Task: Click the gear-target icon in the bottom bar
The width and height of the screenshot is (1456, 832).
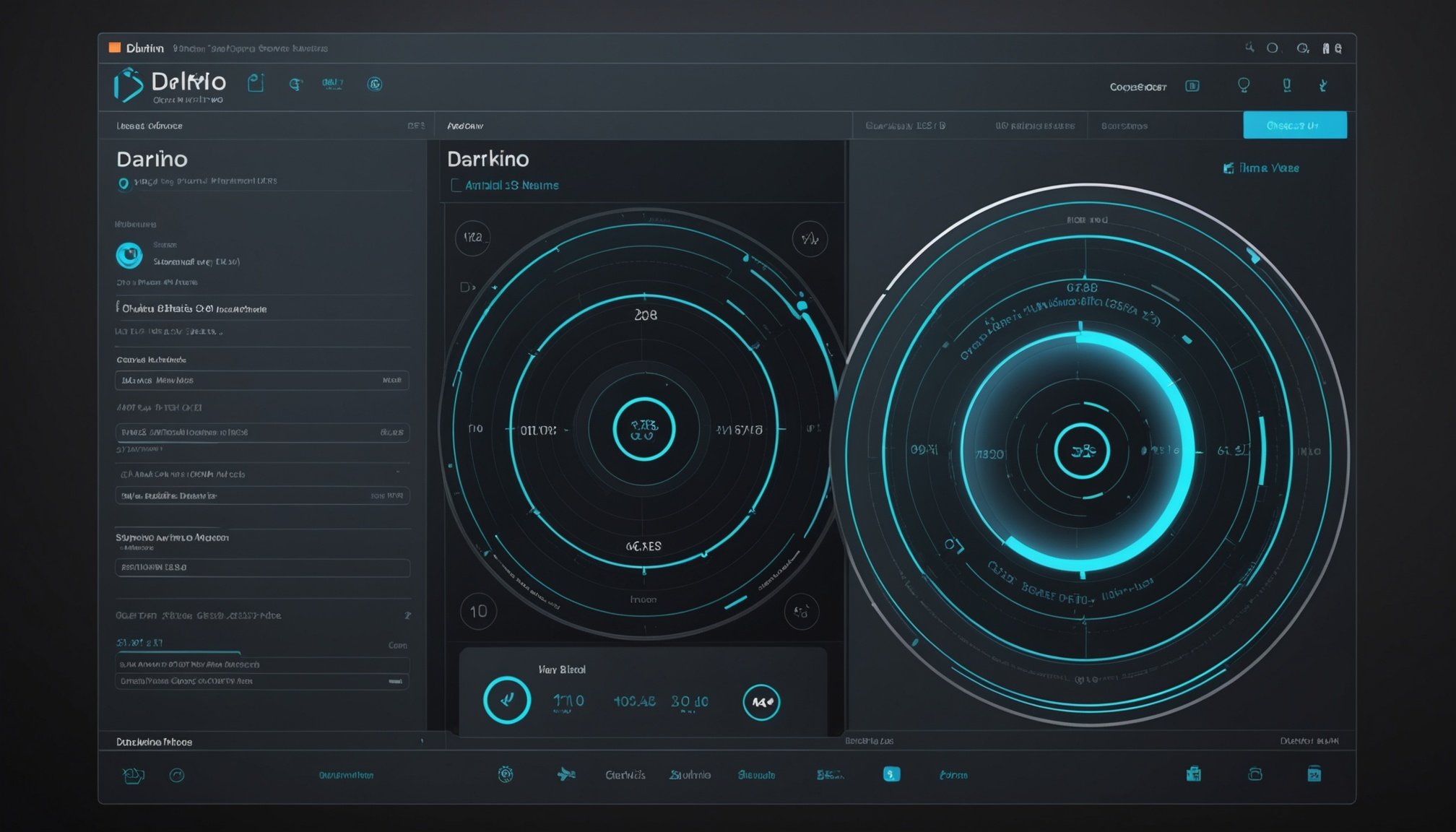Action: 506,774
